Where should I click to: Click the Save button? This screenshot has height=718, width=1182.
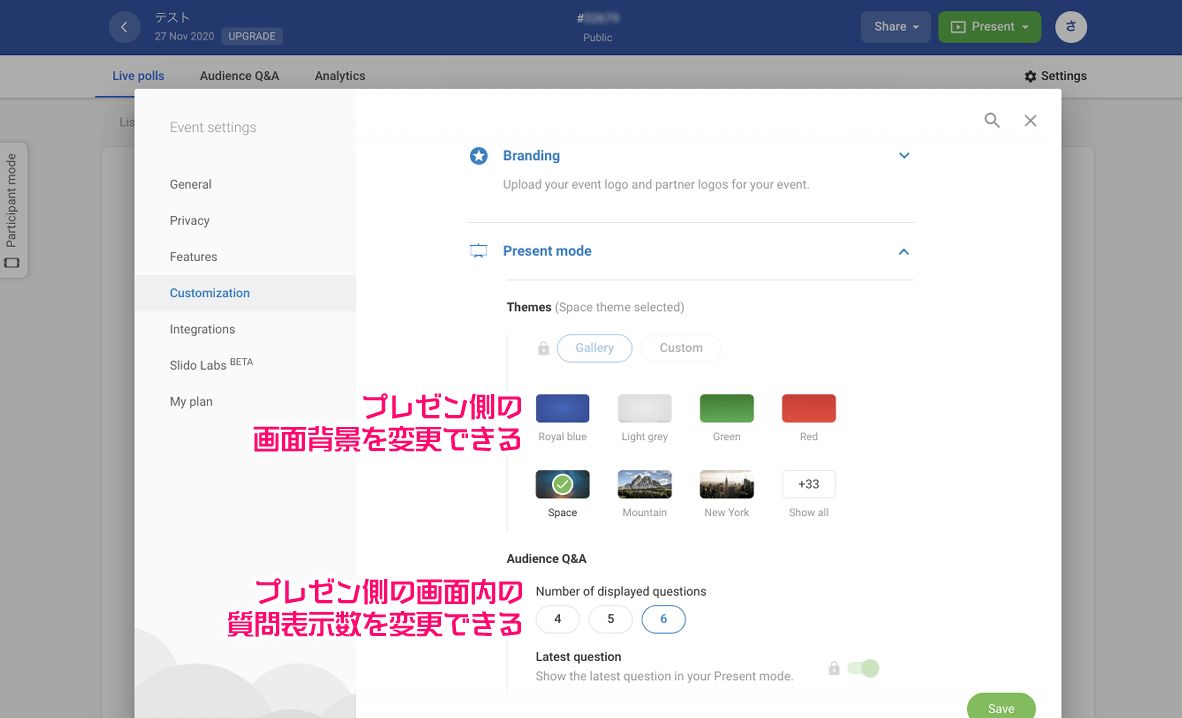pyautogui.click(x=1001, y=707)
